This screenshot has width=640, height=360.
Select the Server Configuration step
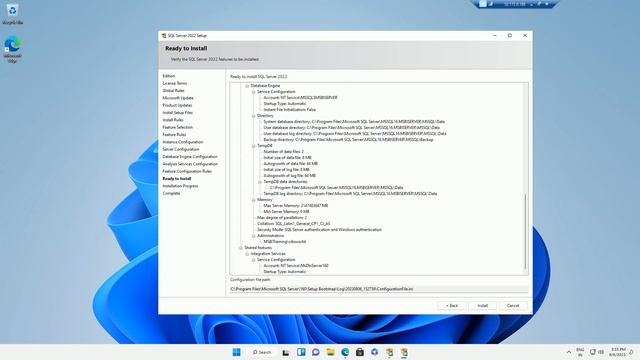tap(181, 149)
